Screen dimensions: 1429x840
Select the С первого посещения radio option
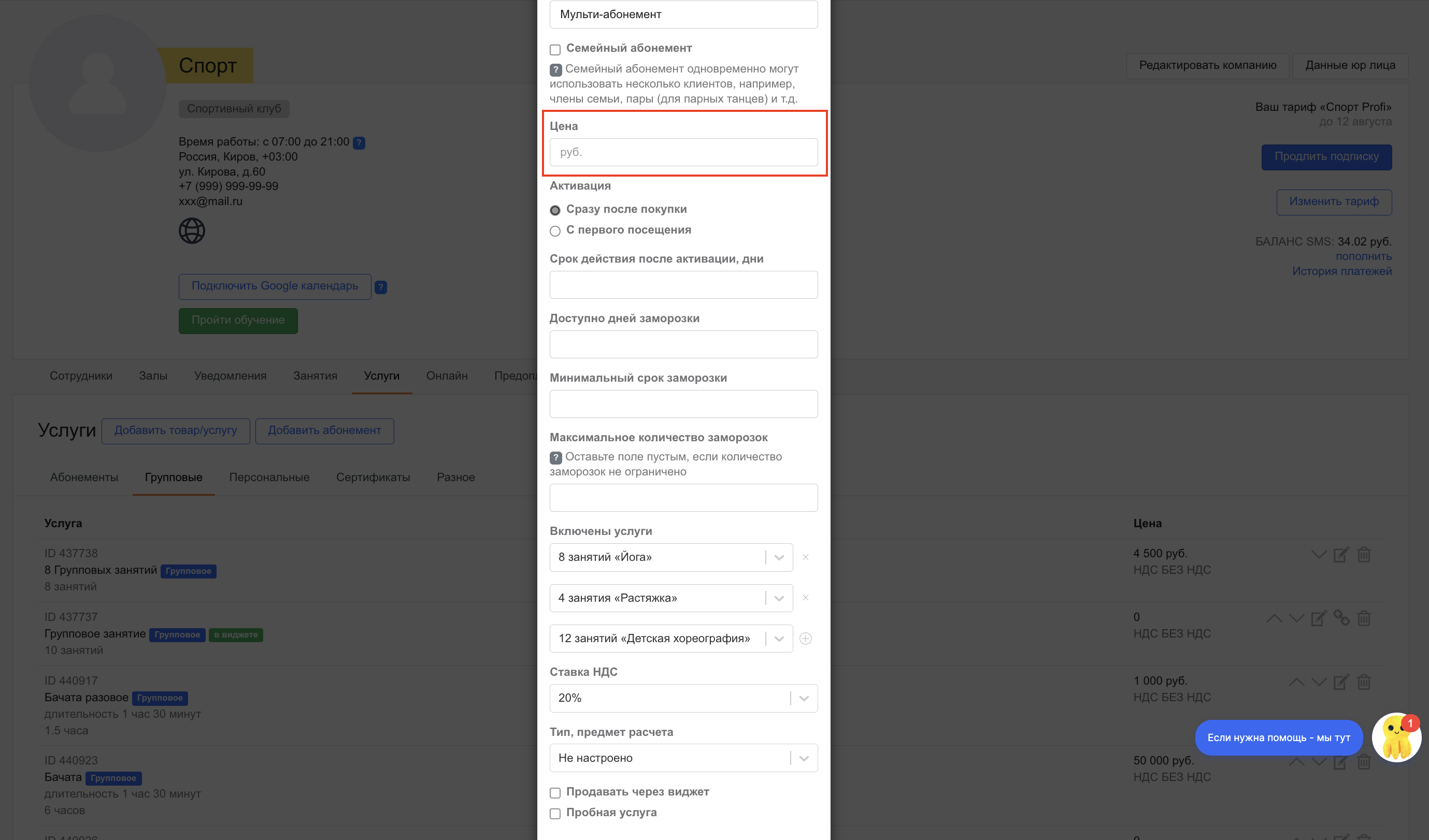(x=555, y=230)
